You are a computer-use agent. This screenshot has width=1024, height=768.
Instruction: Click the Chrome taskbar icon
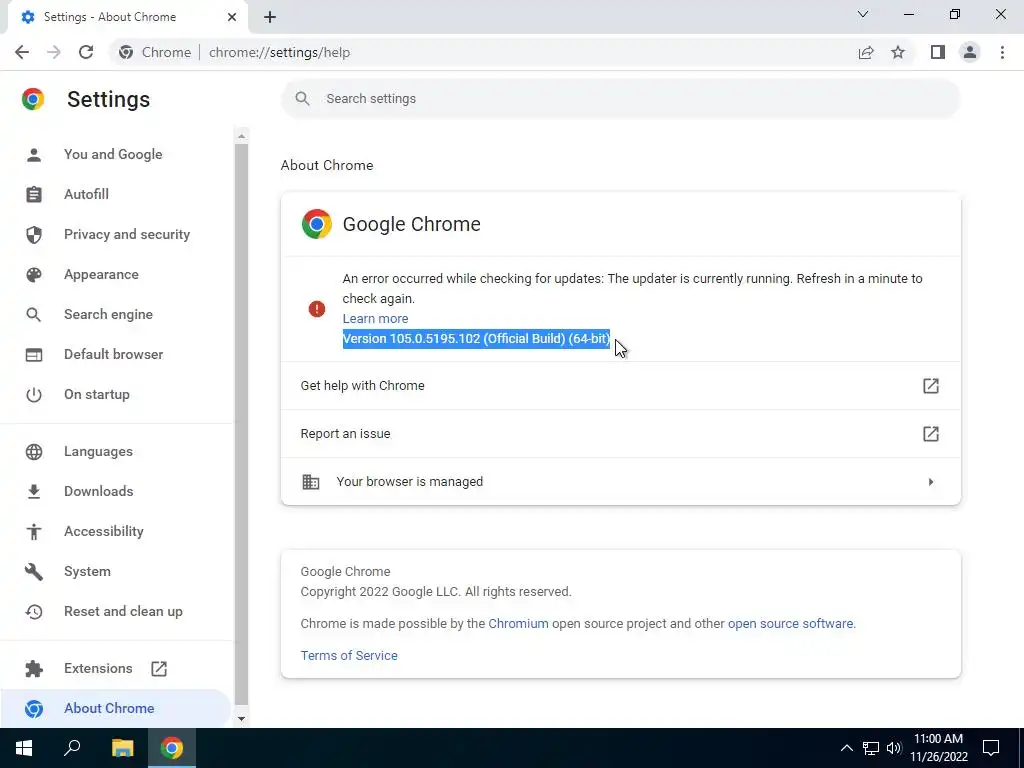click(172, 748)
